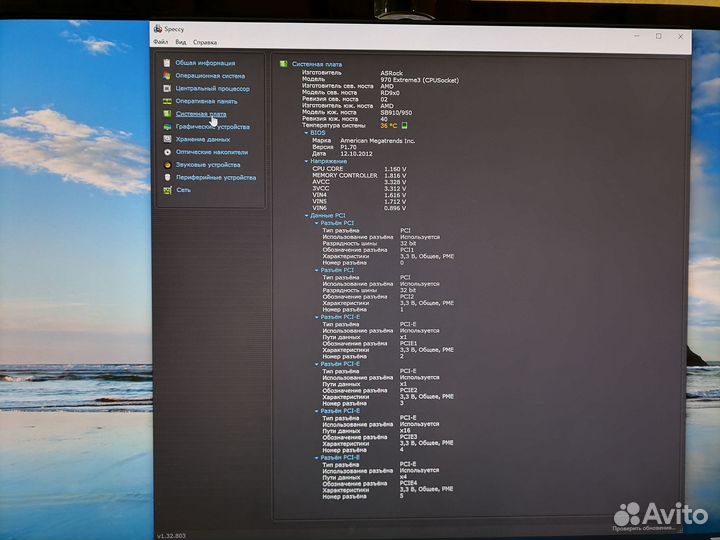
Task: Collapse the Разъём PCI-E group containing PCIE3
Action: (316, 411)
